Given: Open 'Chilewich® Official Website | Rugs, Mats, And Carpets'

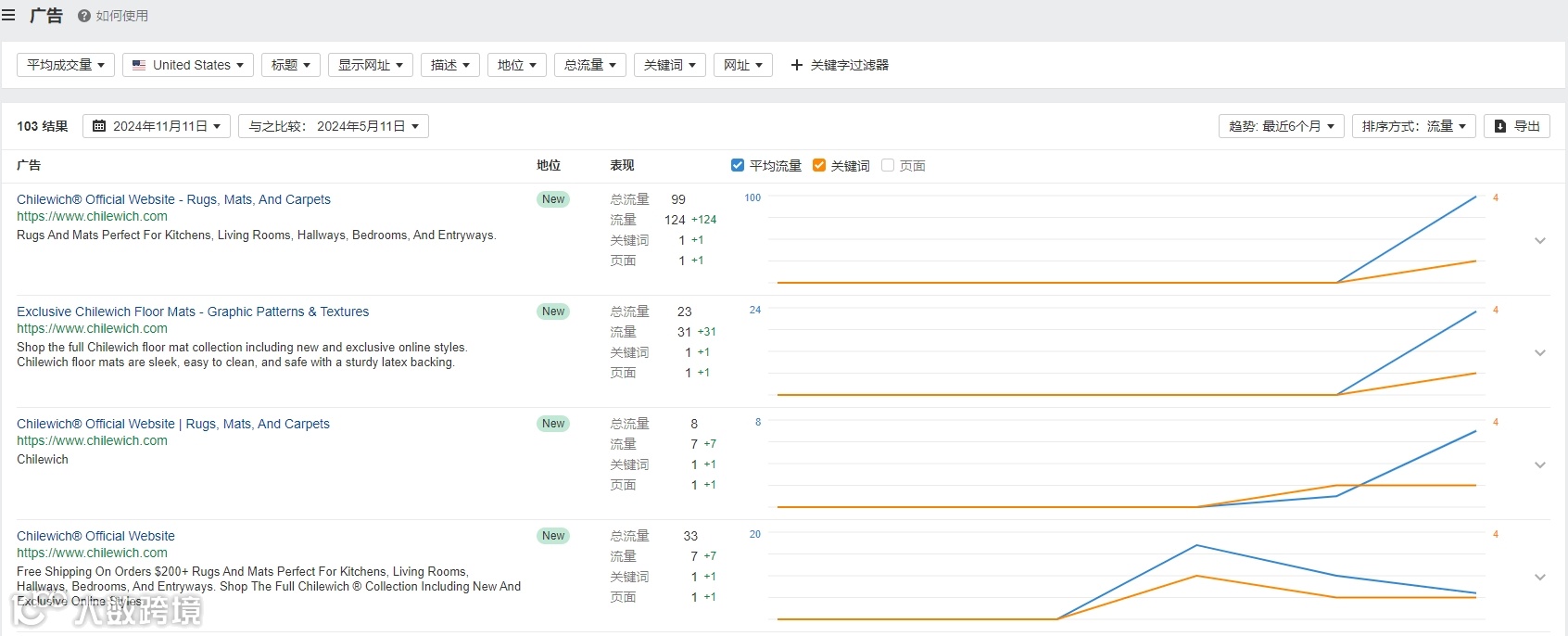Looking at the screenshot, I should pos(173,424).
